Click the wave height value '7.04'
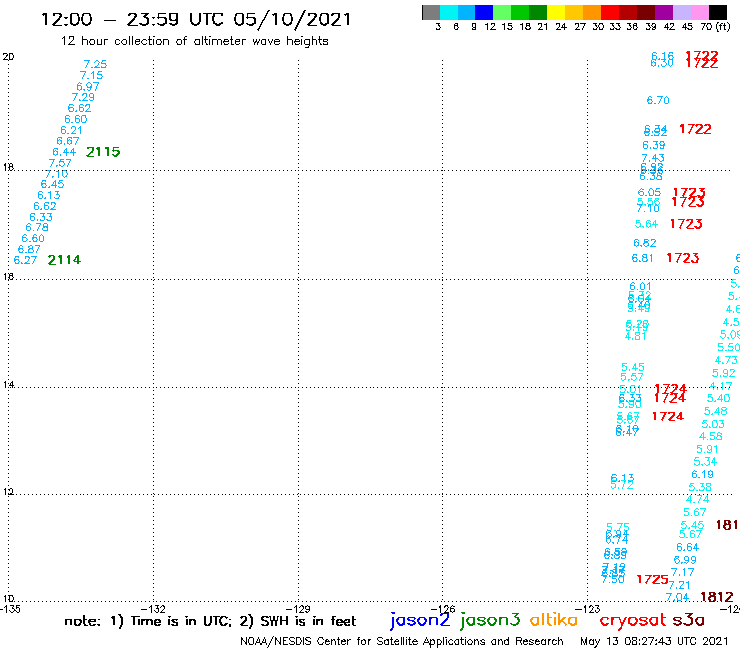This screenshot has height=650, width=740. 677,597
